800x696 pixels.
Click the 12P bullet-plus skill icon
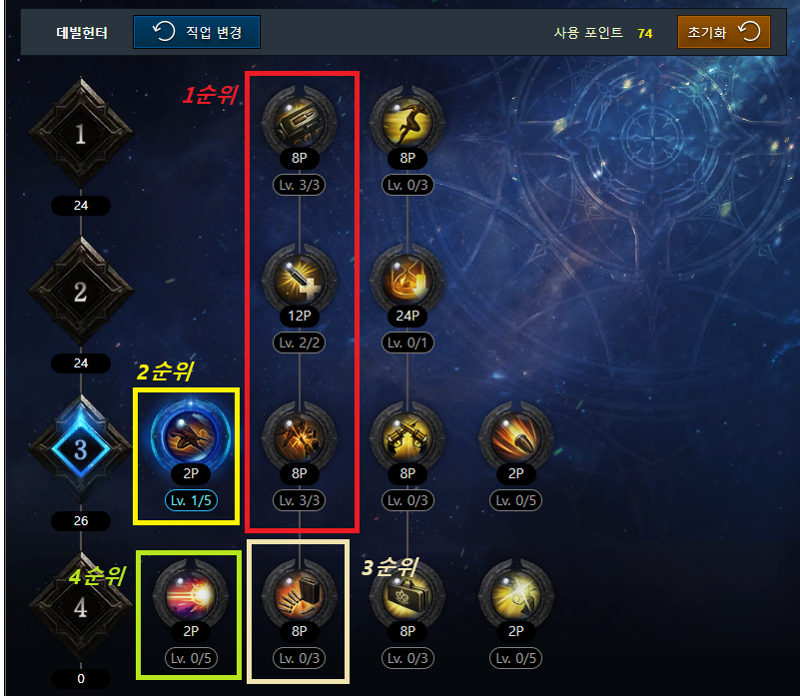[x=299, y=280]
